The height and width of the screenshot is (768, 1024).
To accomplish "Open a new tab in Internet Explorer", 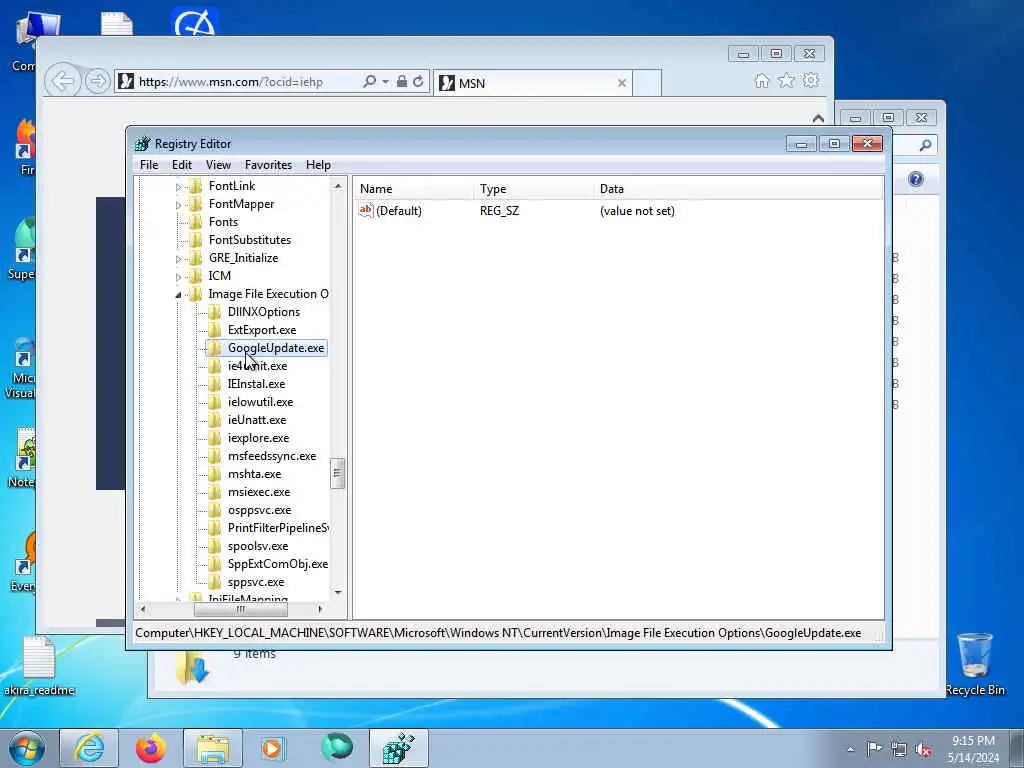I will tap(648, 83).
